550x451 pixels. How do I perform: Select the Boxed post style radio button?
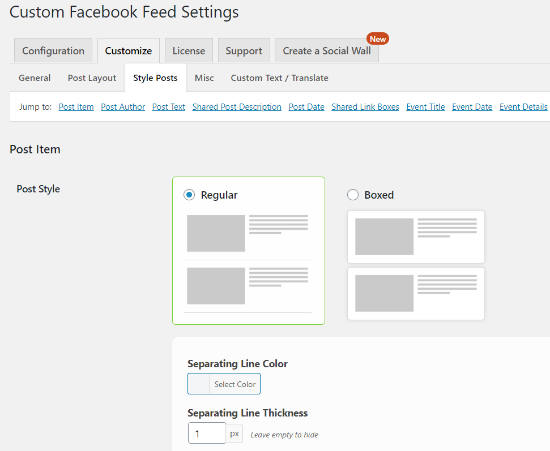pyautogui.click(x=353, y=195)
